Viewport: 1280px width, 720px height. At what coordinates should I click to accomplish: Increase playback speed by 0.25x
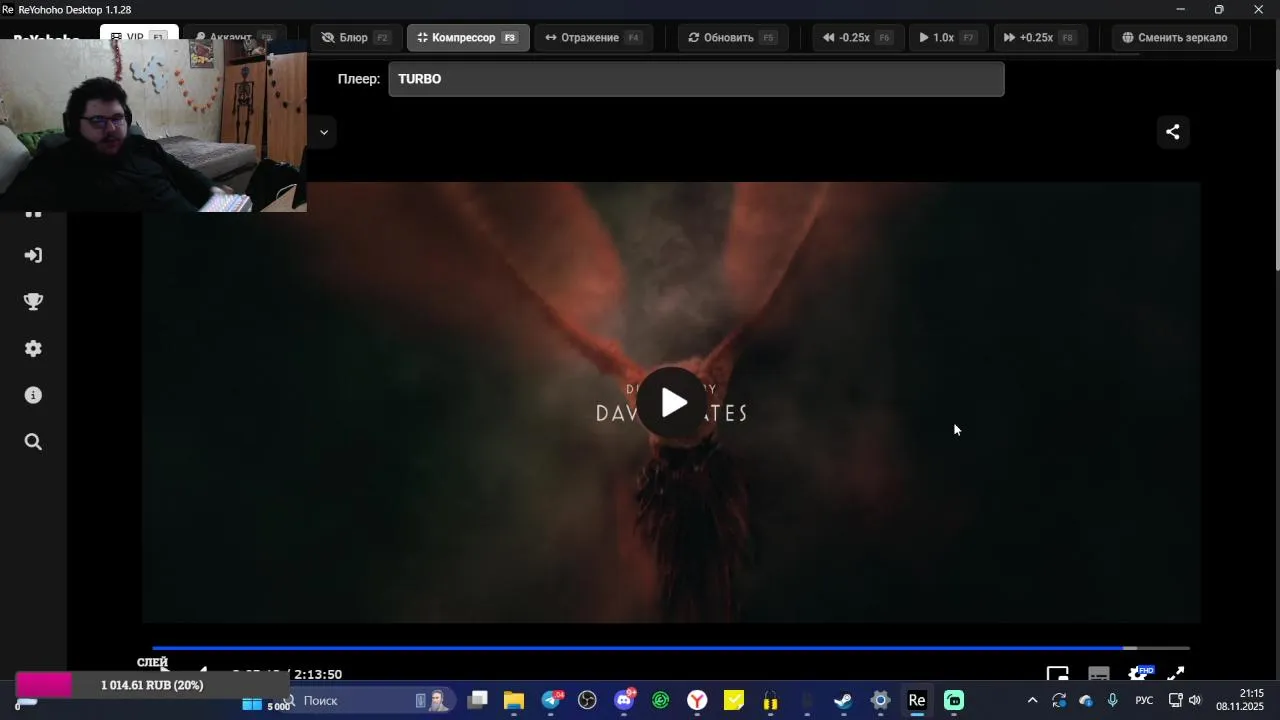click(x=1040, y=38)
